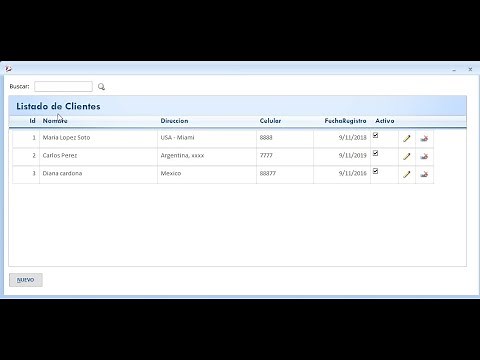
Task: Click Id cell 3
Action: coord(26,175)
